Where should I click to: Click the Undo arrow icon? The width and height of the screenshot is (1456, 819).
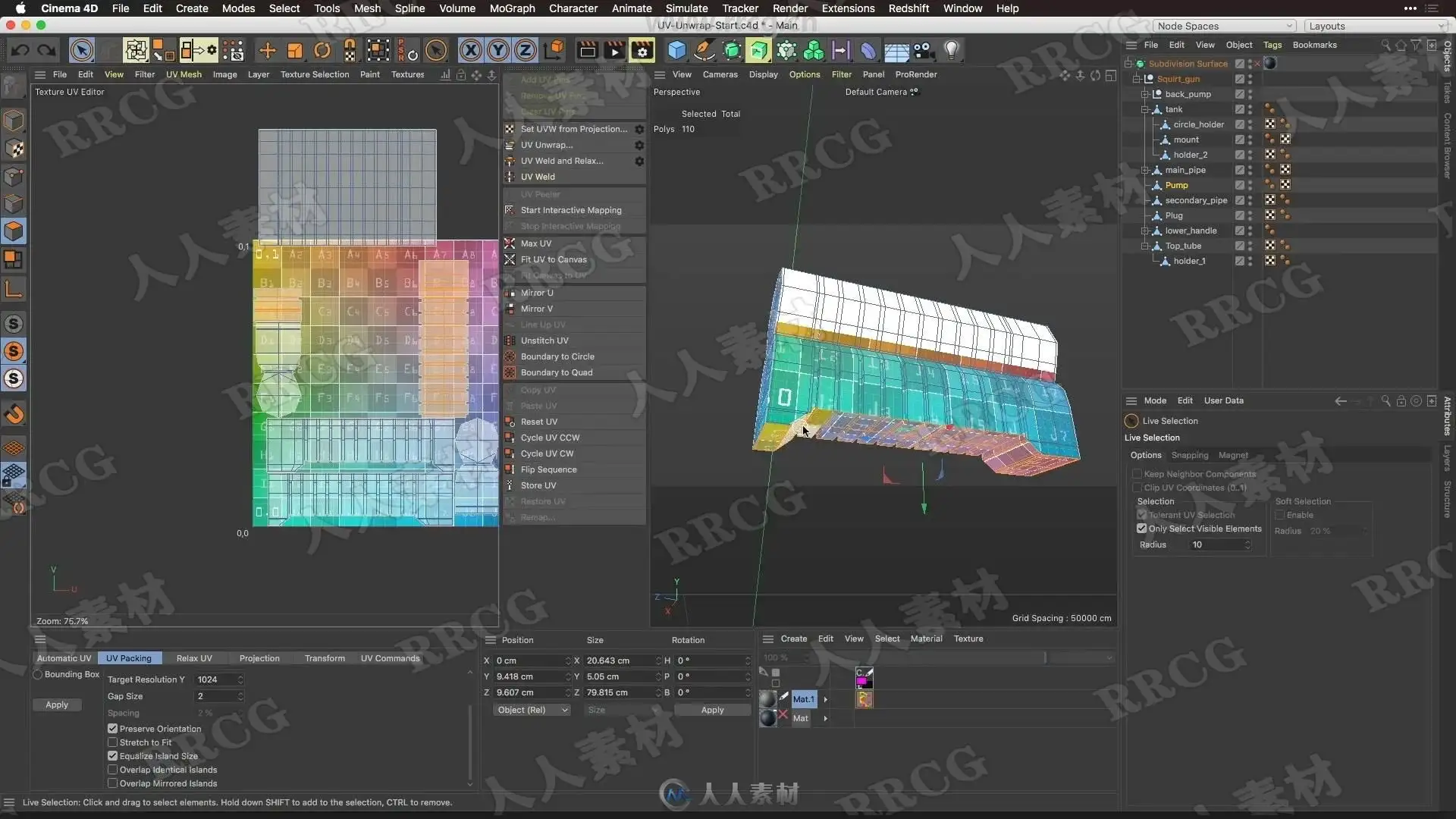20,51
